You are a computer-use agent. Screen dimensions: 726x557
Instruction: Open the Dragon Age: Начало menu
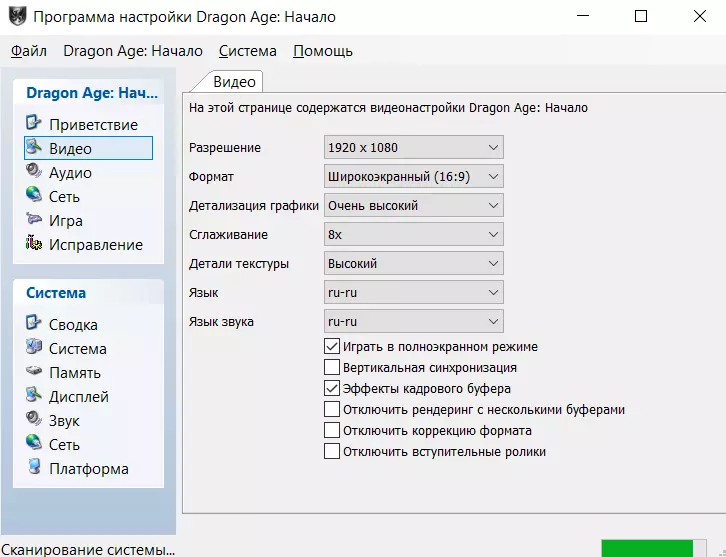click(133, 51)
